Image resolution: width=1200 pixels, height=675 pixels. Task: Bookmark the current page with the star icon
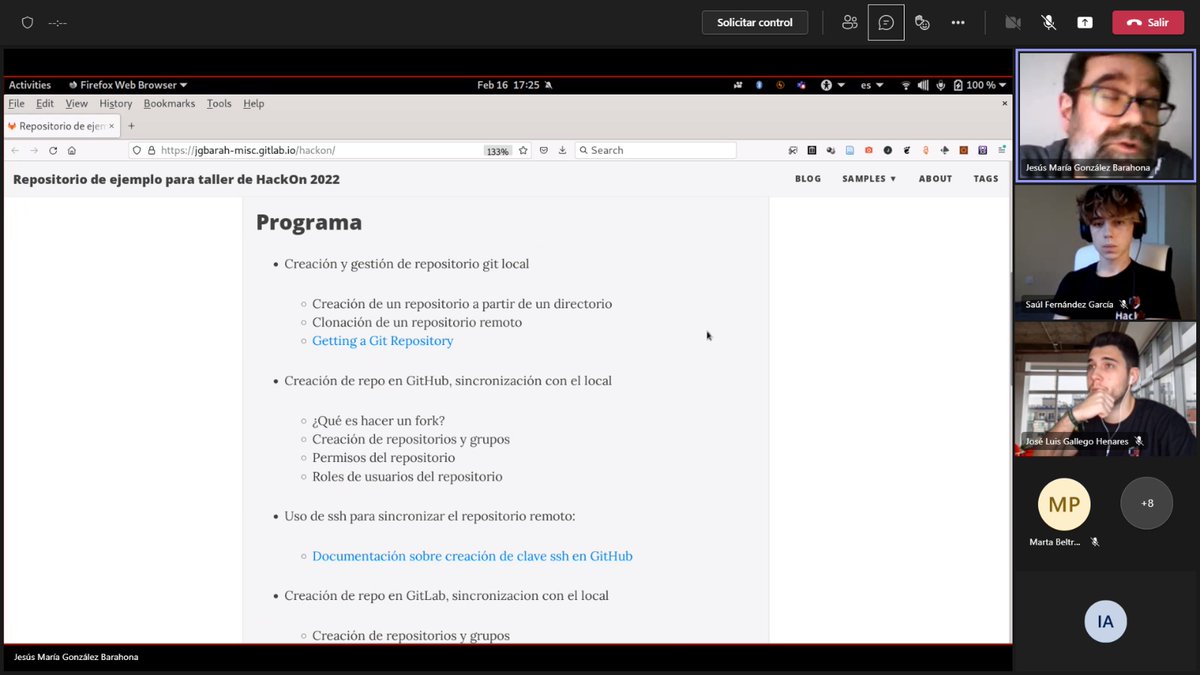click(523, 150)
